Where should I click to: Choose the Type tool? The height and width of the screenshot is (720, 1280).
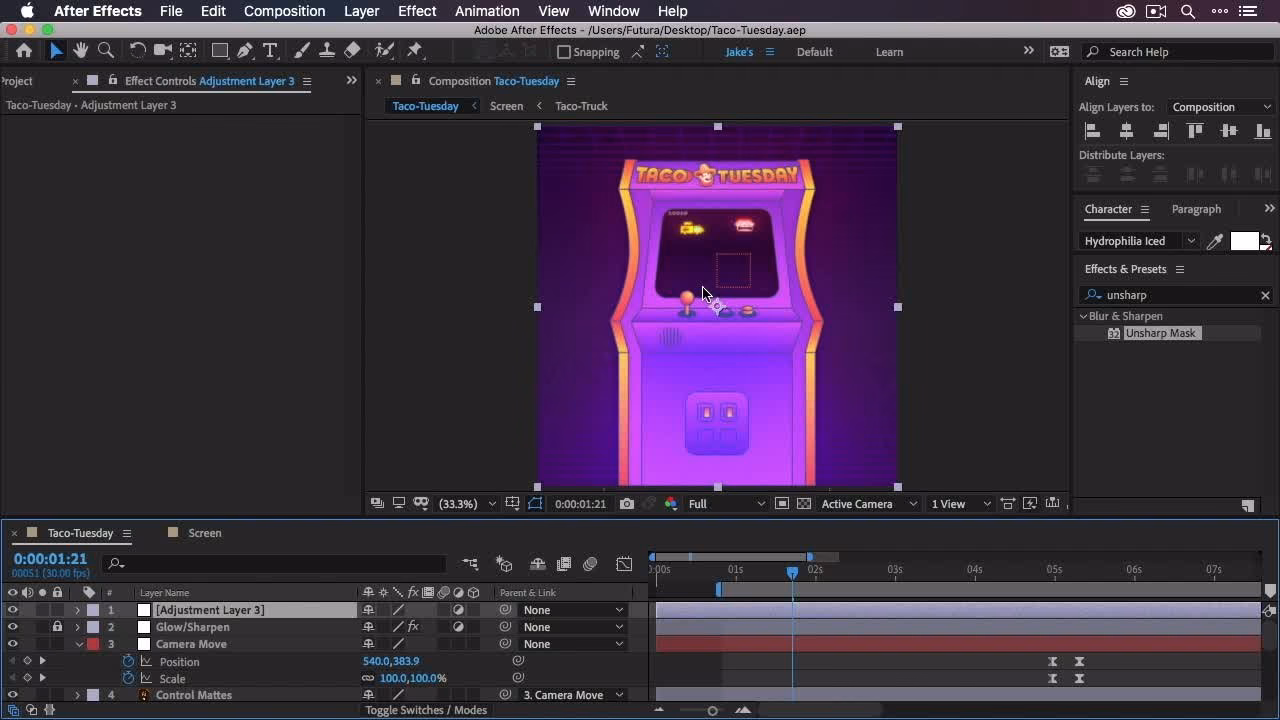[x=270, y=50]
